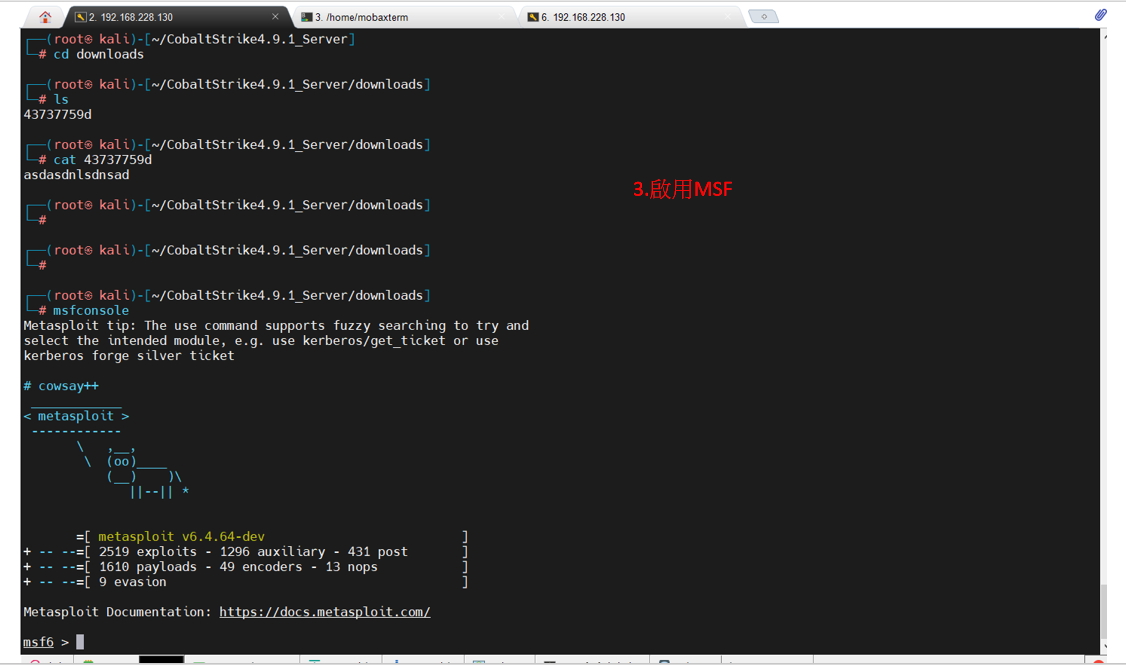
Task: Click the paperclip attach icon
Action: 1100,15
